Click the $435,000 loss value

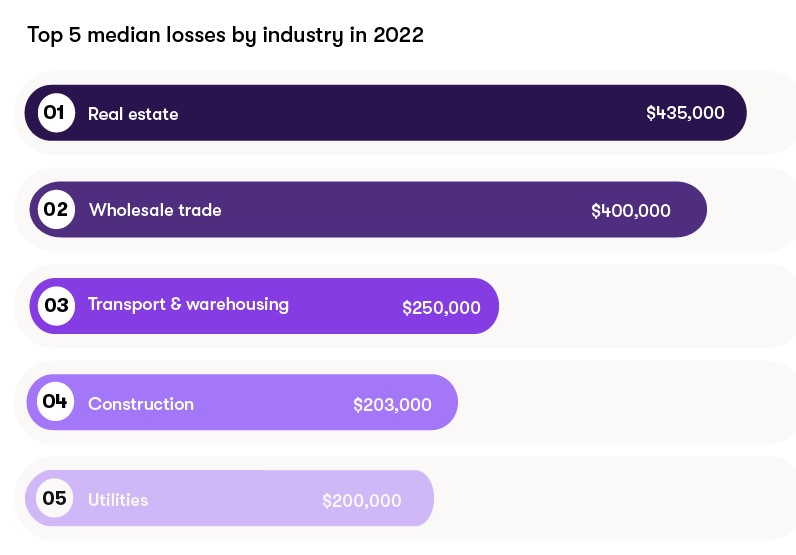tap(685, 113)
